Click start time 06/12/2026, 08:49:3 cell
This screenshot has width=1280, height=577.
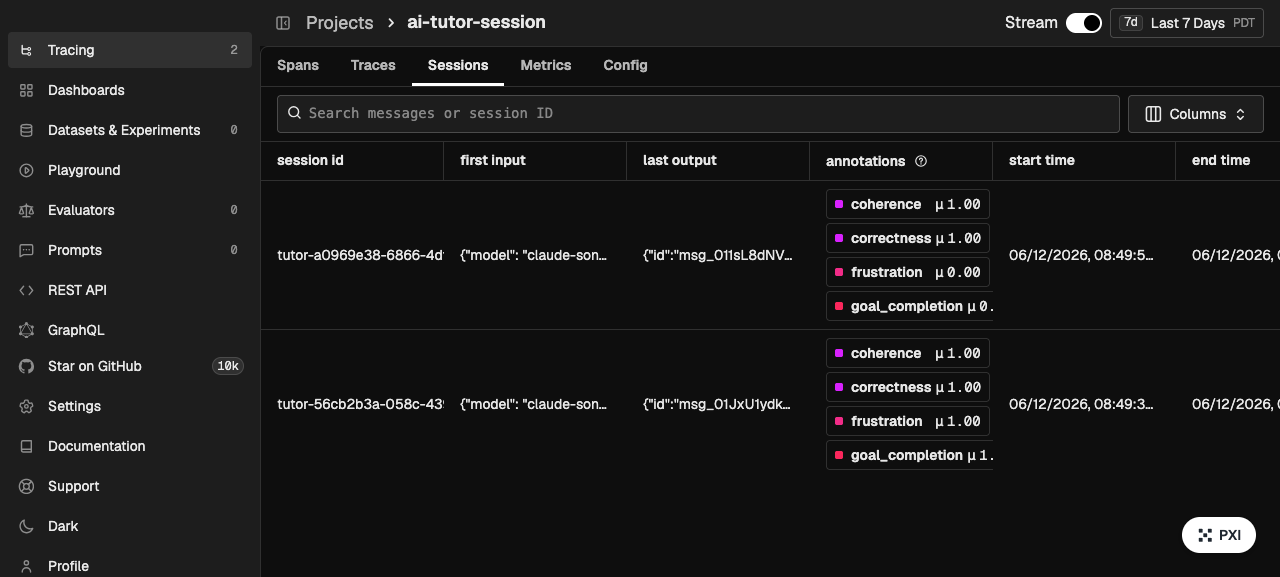point(1081,404)
